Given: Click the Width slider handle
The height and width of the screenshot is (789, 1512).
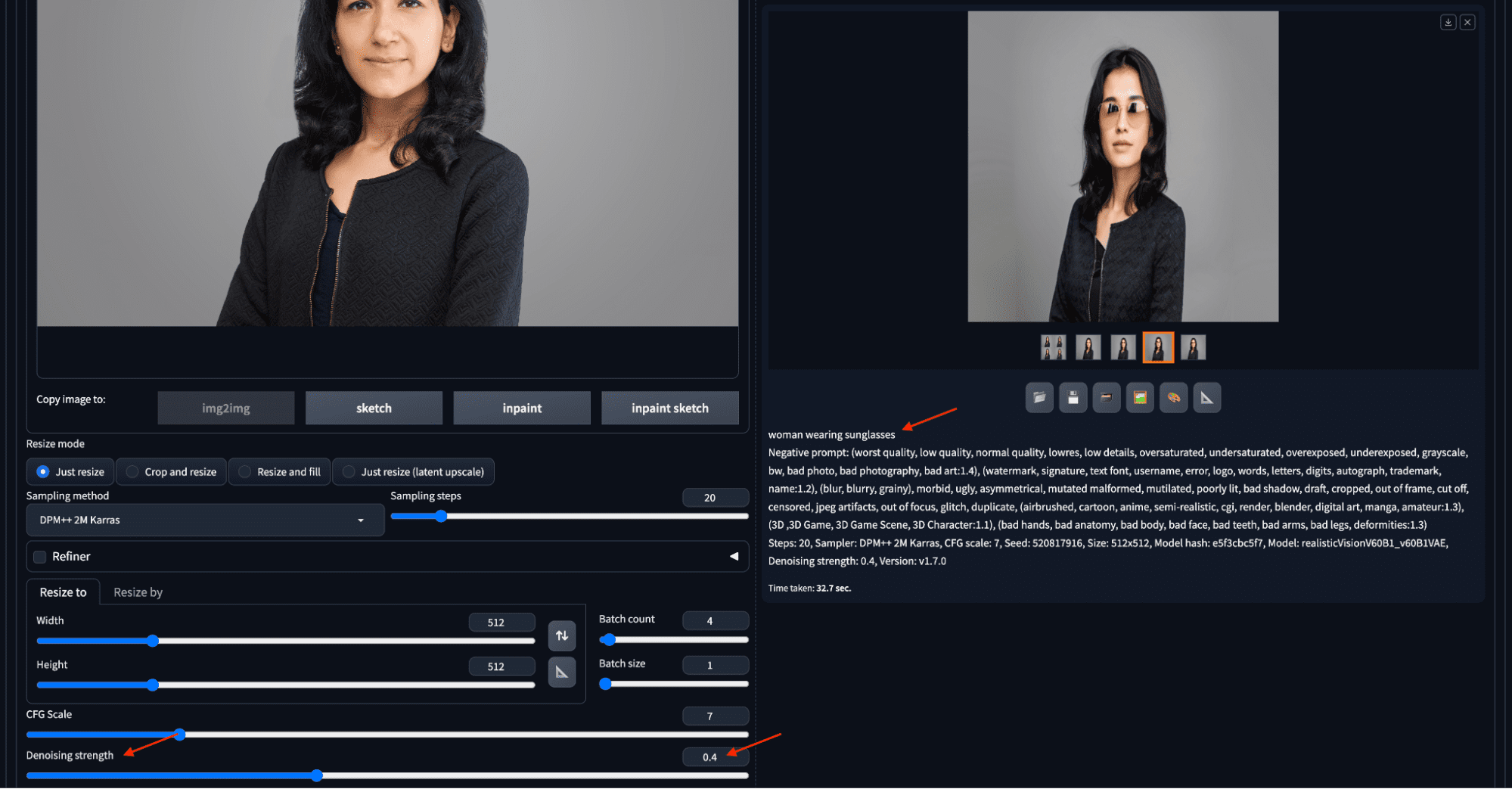Looking at the screenshot, I should pos(153,641).
